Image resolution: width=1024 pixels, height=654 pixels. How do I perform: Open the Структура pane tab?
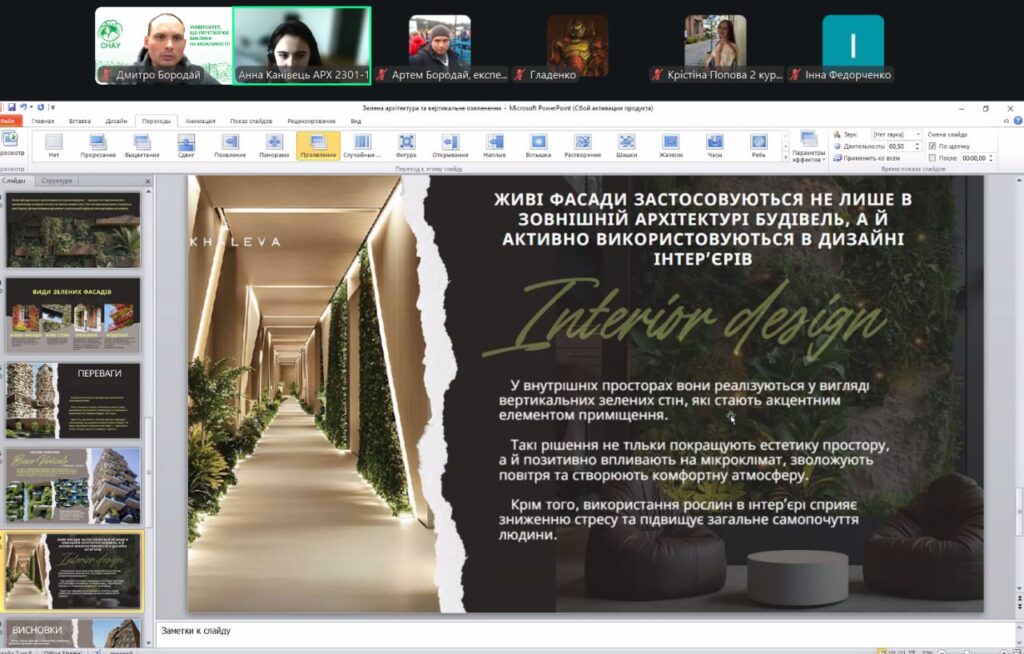56,181
